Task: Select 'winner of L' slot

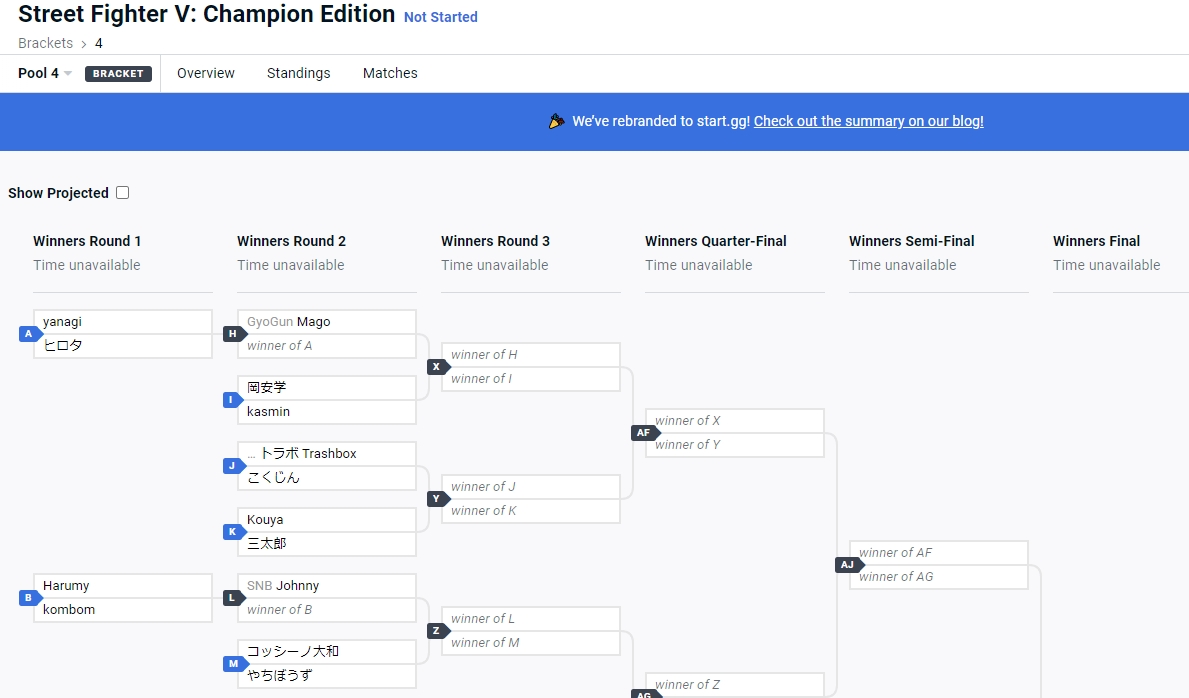Action: pyautogui.click(x=531, y=619)
